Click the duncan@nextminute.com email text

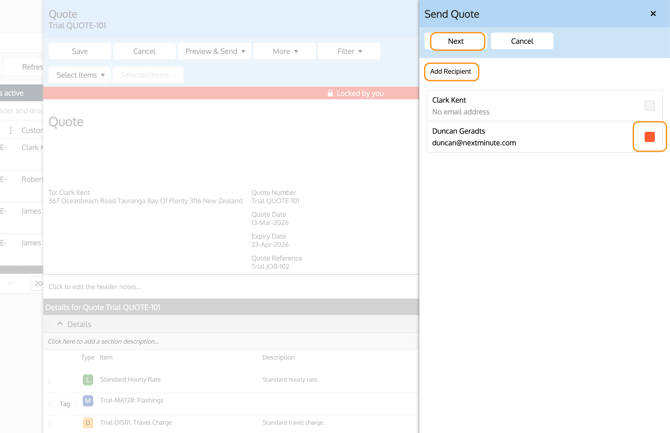474,143
